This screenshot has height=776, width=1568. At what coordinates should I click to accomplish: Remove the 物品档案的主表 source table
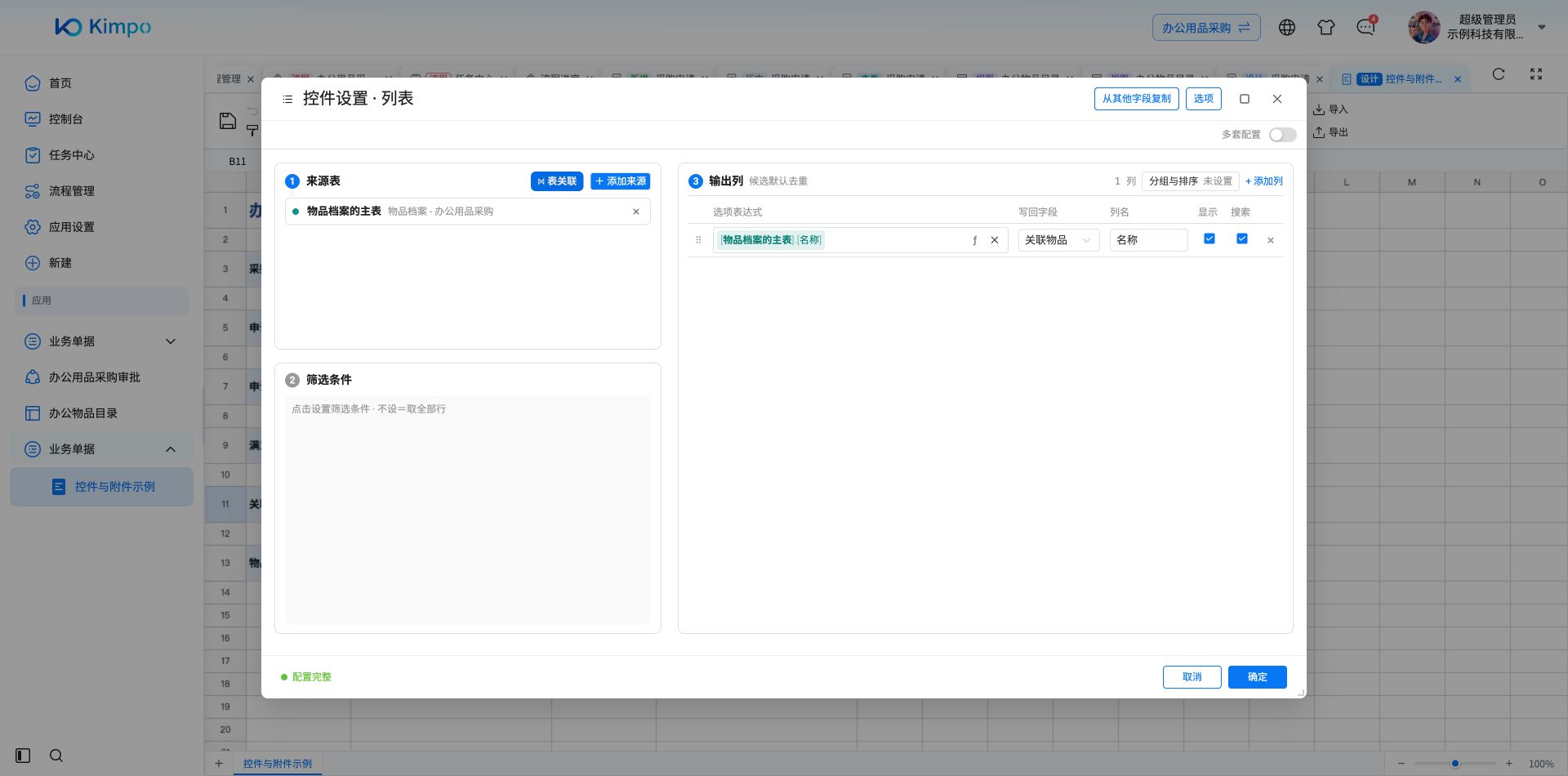point(636,212)
